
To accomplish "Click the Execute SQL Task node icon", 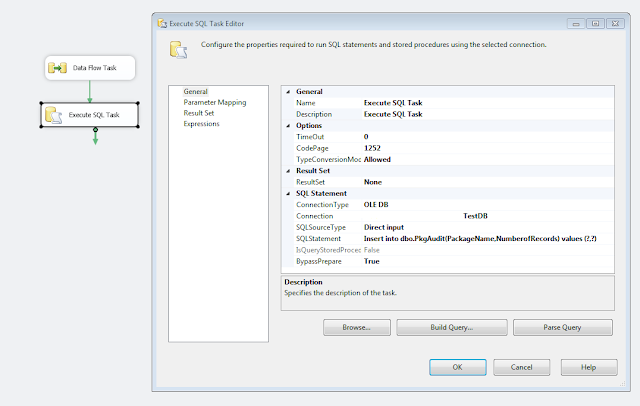I will click(x=53, y=115).
